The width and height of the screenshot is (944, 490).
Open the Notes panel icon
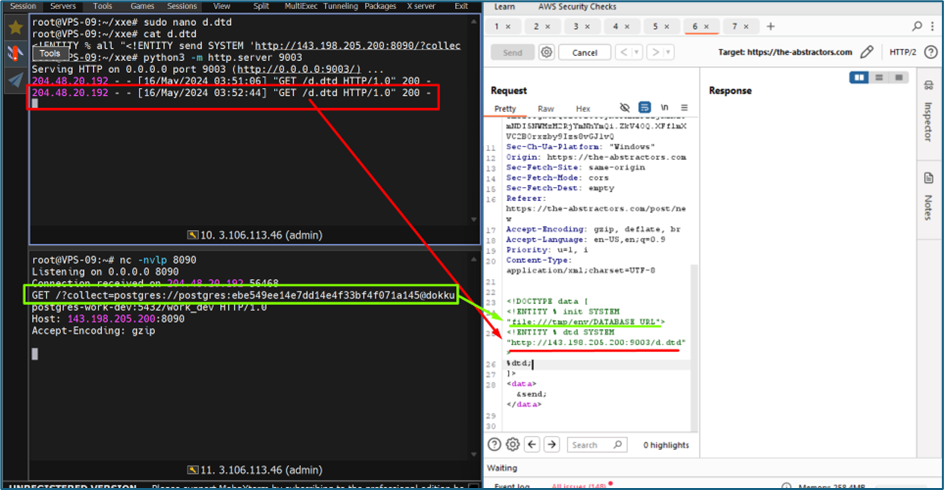click(x=928, y=178)
